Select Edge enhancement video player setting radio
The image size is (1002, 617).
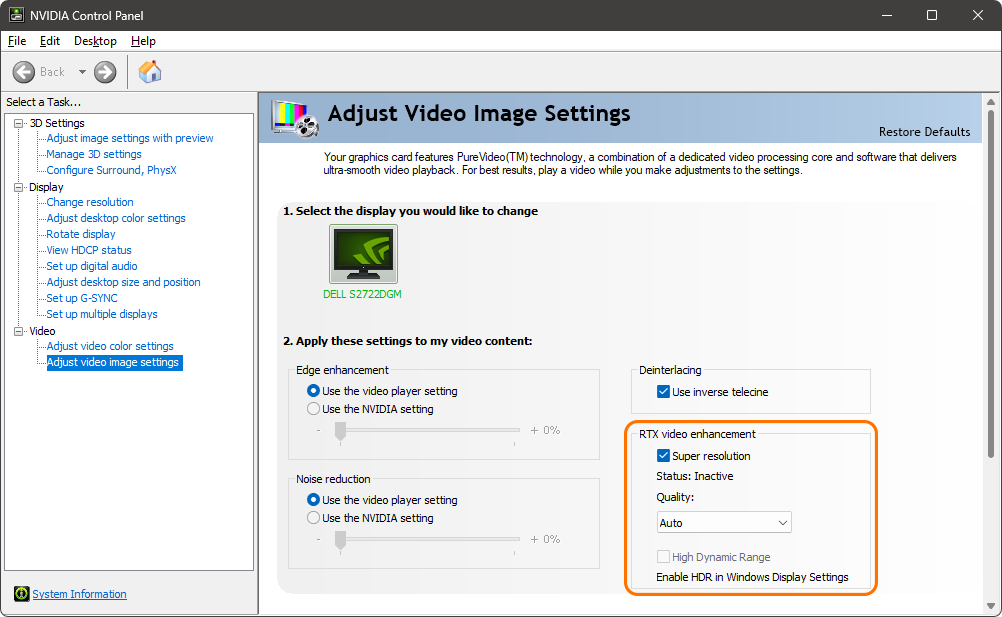point(313,391)
